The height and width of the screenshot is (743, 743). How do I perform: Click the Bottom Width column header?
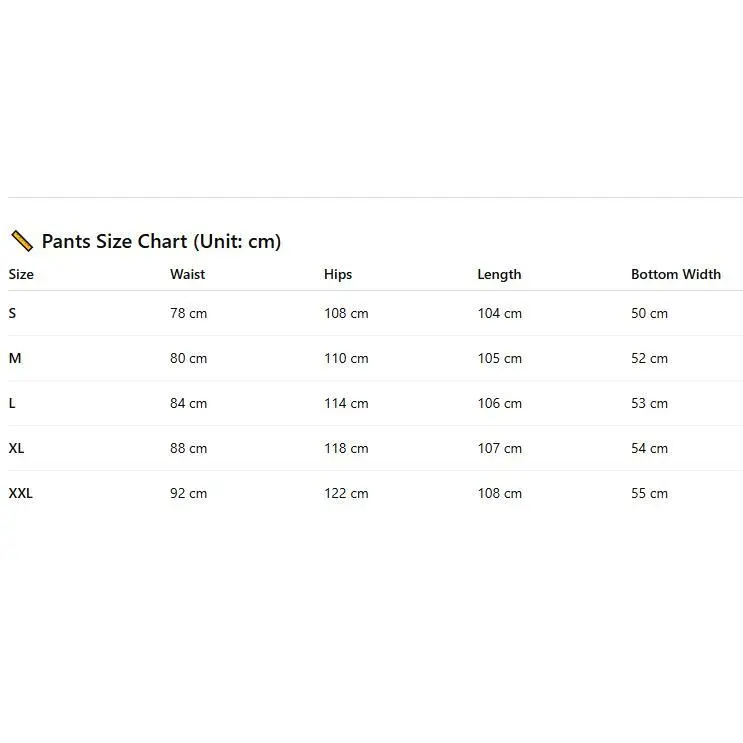tap(675, 274)
